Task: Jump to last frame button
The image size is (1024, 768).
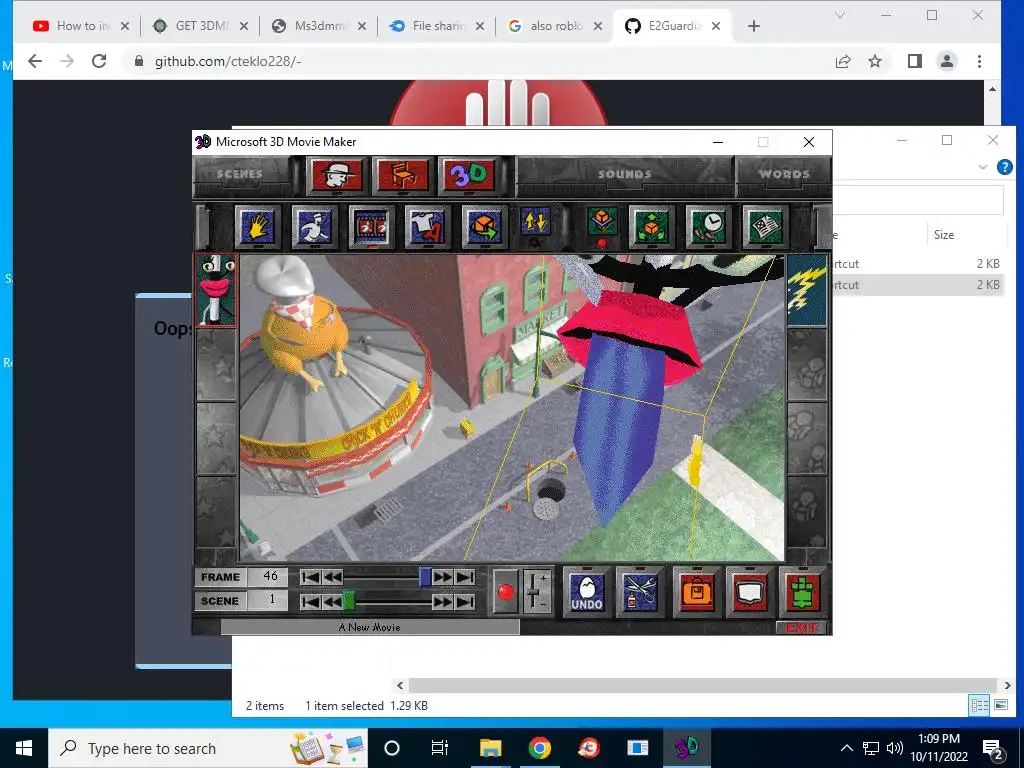Action: (x=465, y=577)
